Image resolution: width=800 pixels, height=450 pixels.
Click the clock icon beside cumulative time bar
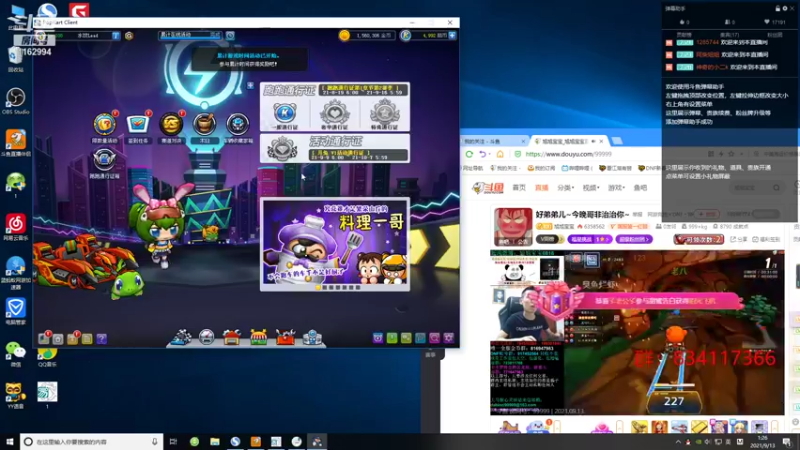coord(230,35)
